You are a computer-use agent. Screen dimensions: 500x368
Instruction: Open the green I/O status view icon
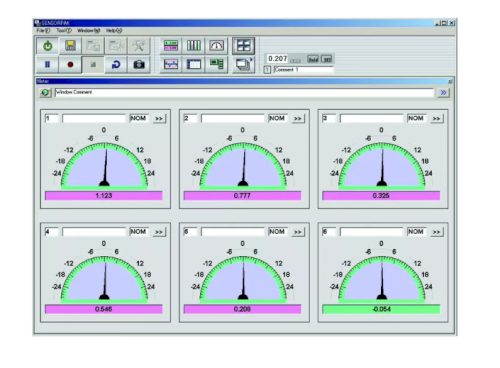[x=216, y=64]
